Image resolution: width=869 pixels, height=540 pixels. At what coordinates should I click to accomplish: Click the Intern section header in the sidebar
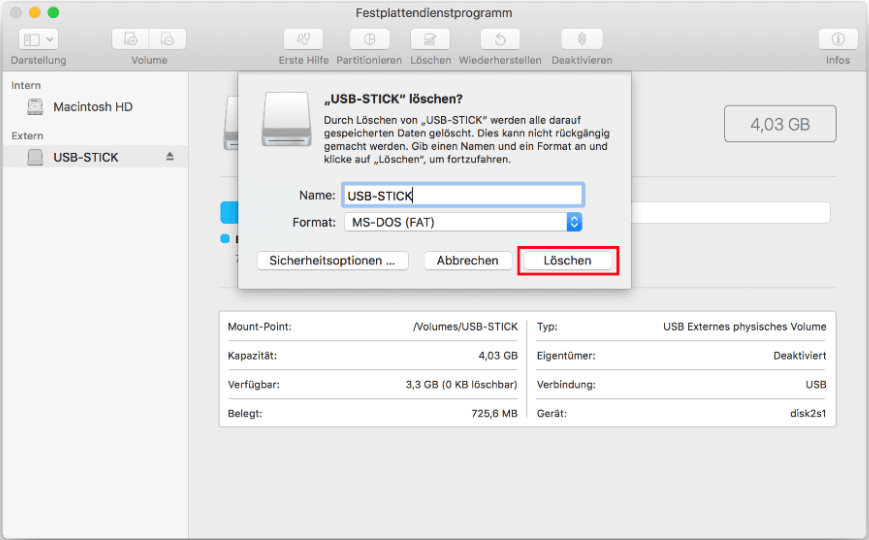(x=26, y=85)
